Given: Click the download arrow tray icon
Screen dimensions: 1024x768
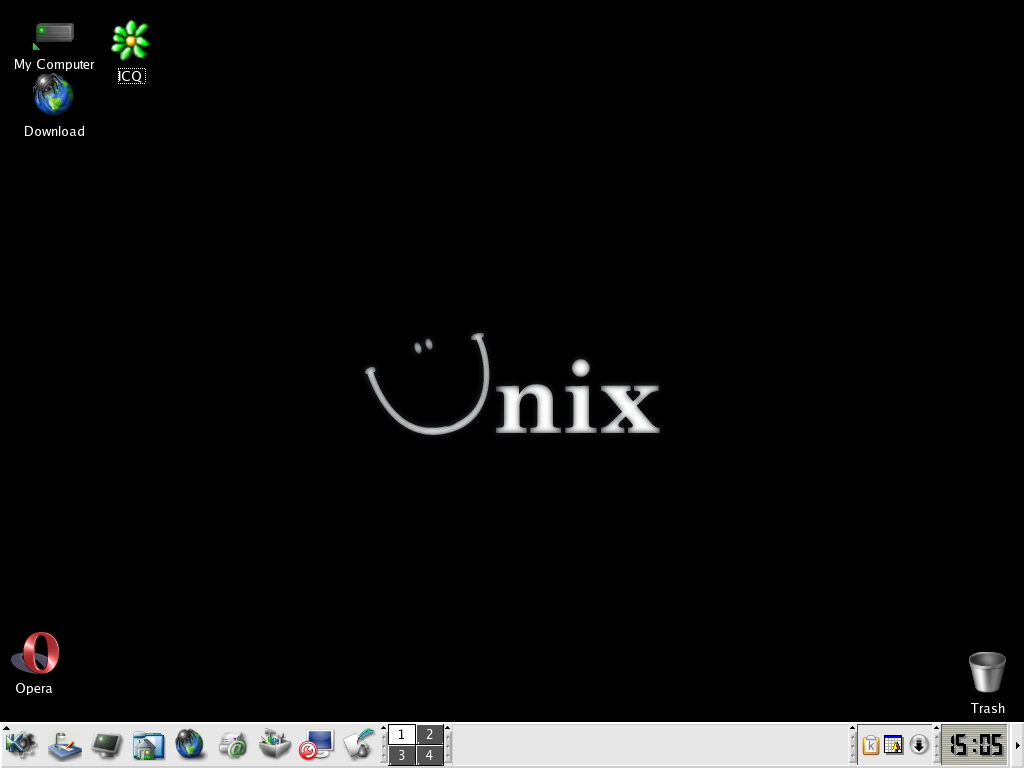Looking at the screenshot, I should click(x=918, y=745).
